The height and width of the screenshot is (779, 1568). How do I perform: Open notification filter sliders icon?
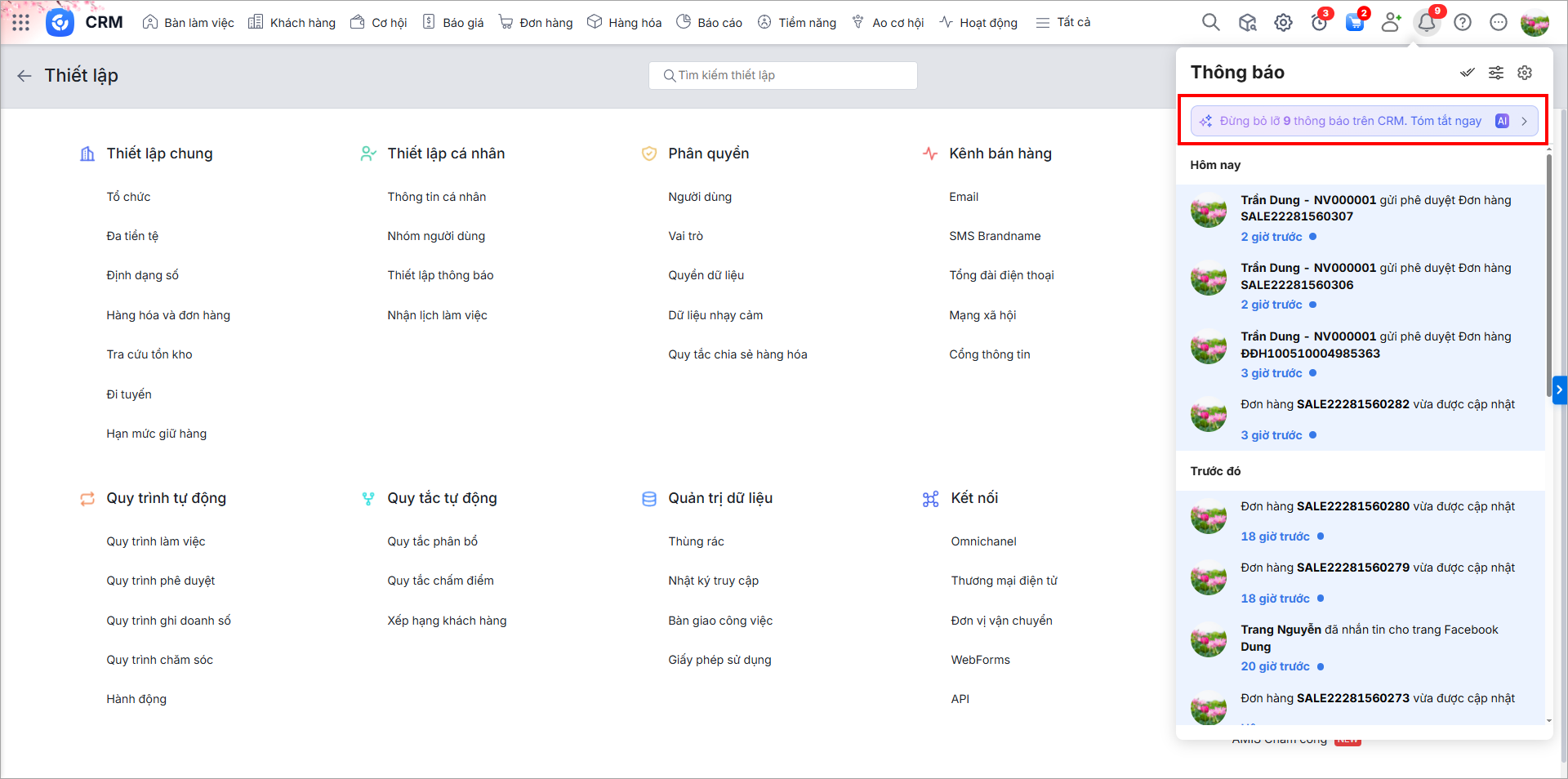pyautogui.click(x=1495, y=73)
